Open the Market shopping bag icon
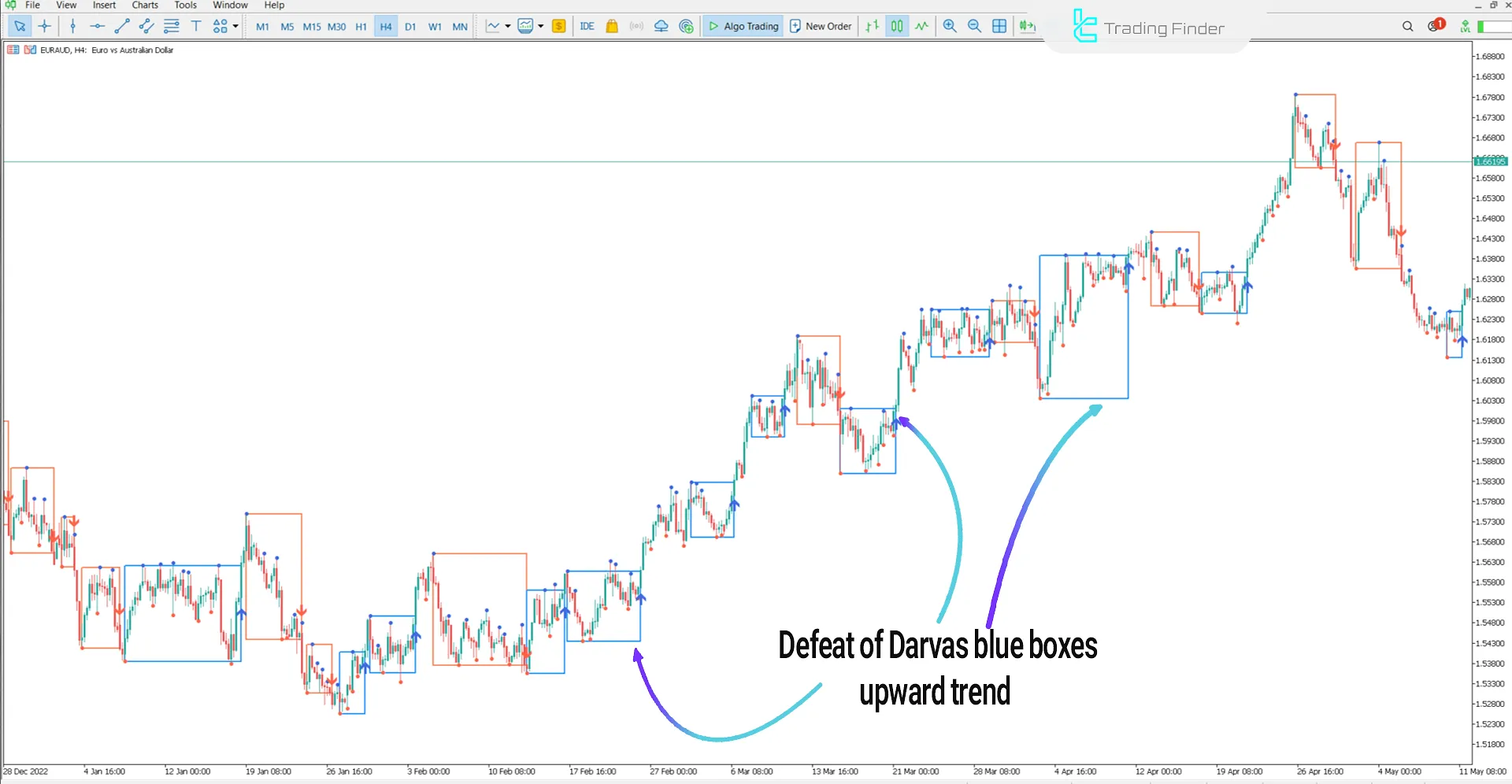The width and height of the screenshot is (1512, 784). pos(612,26)
